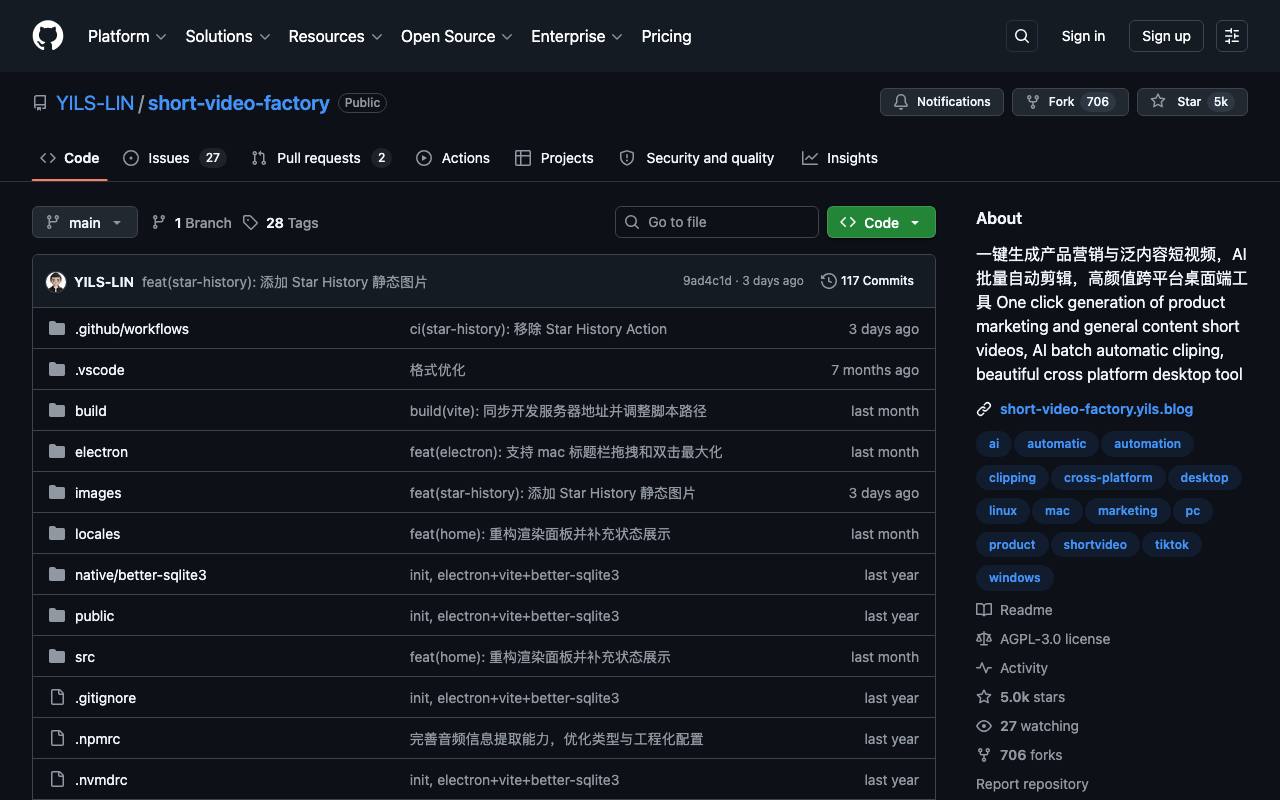The width and height of the screenshot is (1280, 800).
Task: Select the cross-platform topic tag
Action: (1108, 478)
